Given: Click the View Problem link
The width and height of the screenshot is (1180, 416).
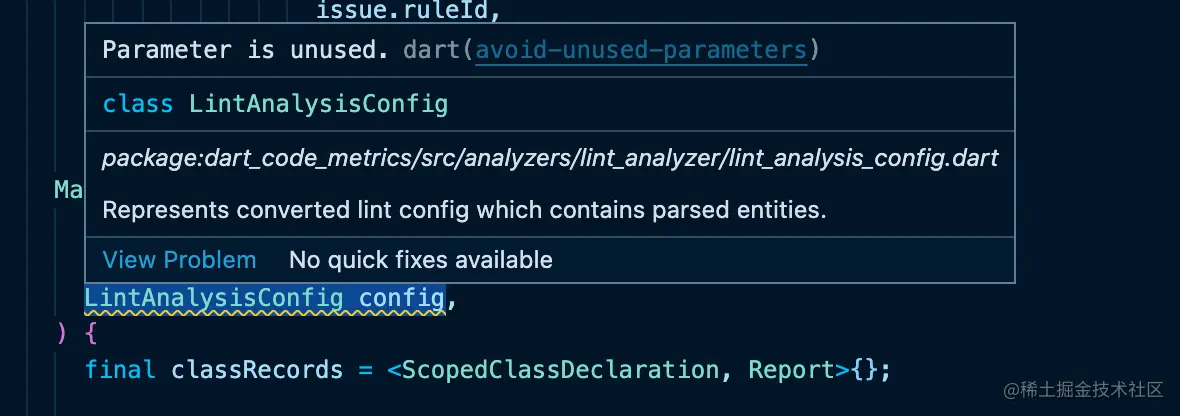Looking at the screenshot, I should click(x=179, y=260).
